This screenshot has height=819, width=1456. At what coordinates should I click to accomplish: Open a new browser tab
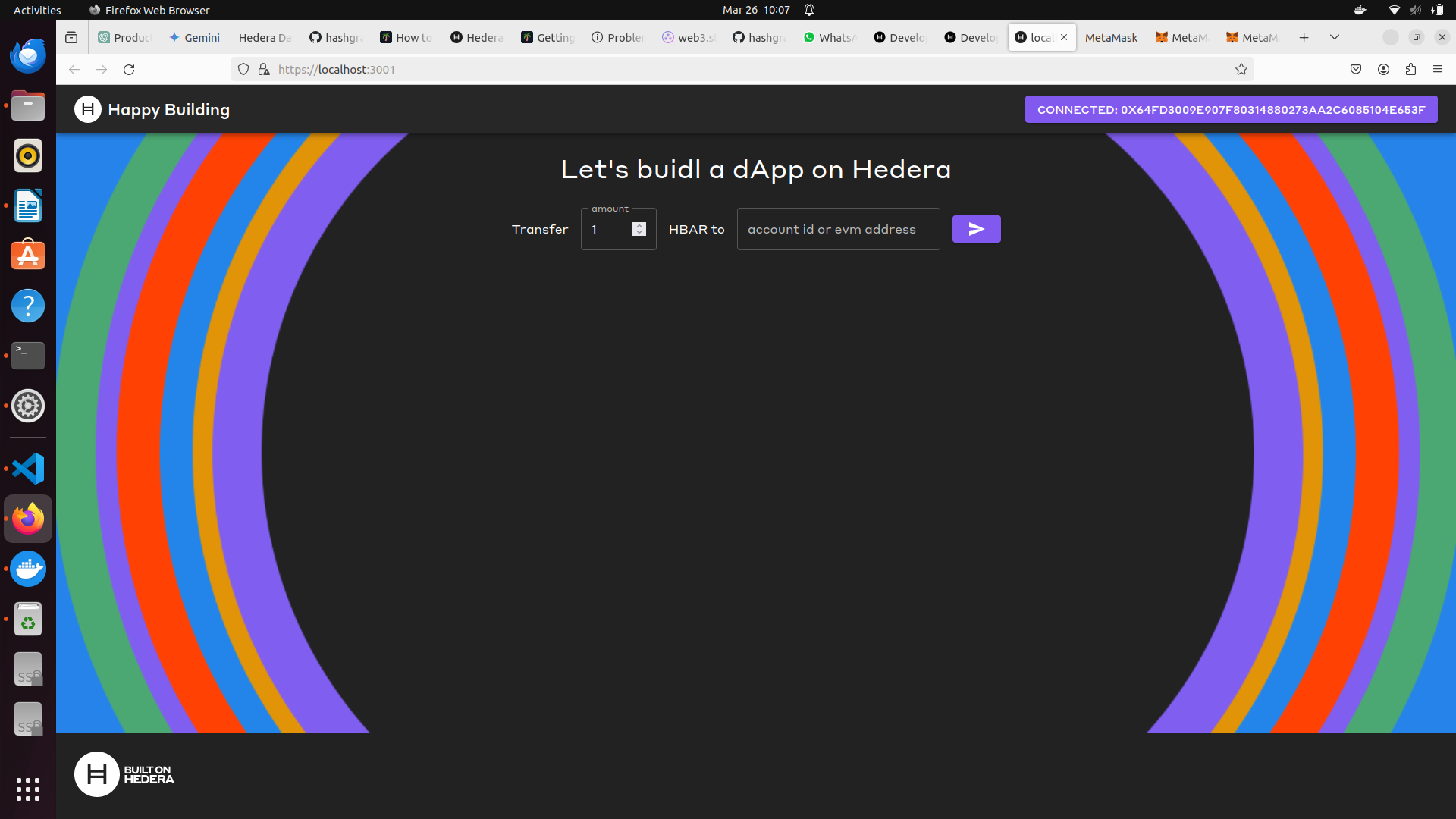1304,36
